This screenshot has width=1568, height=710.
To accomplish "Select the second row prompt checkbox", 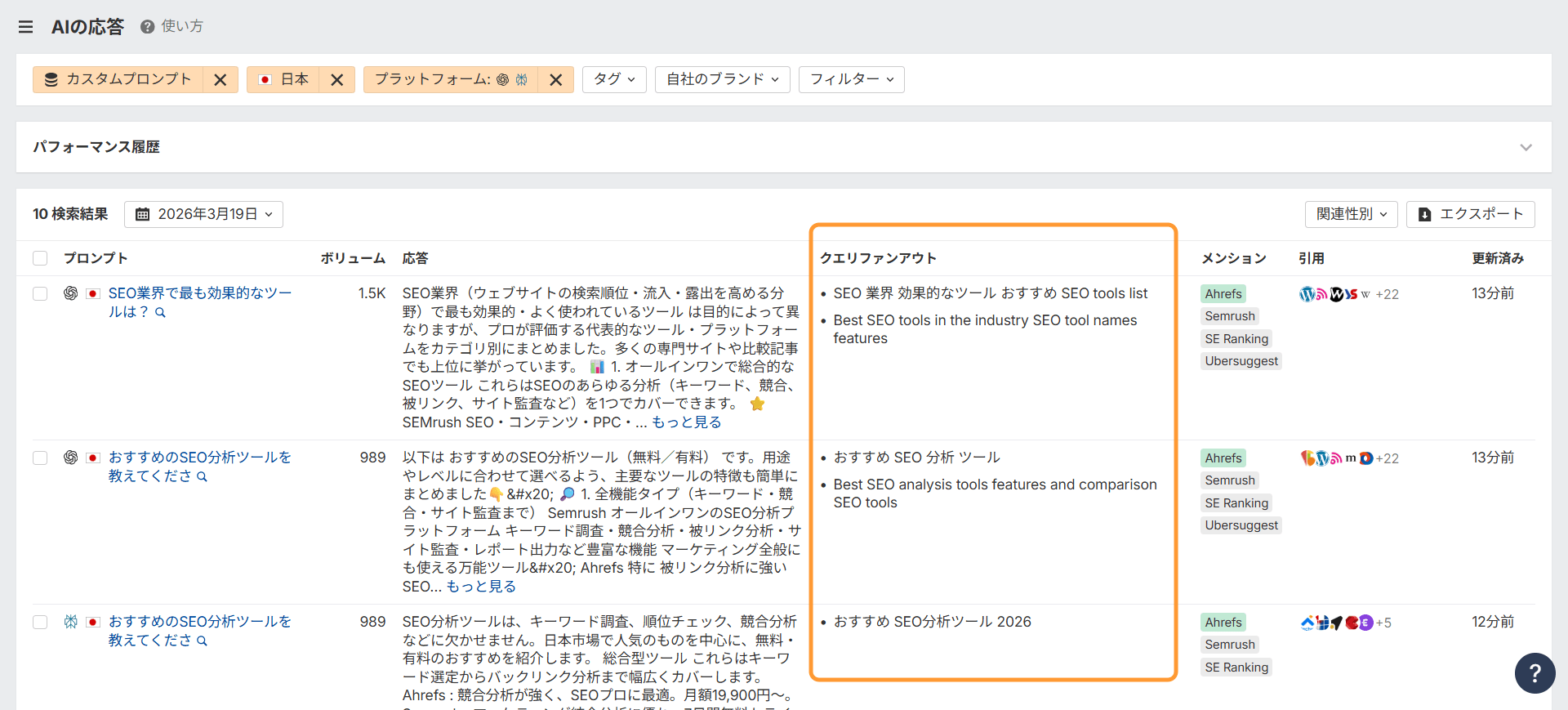I will (x=40, y=458).
